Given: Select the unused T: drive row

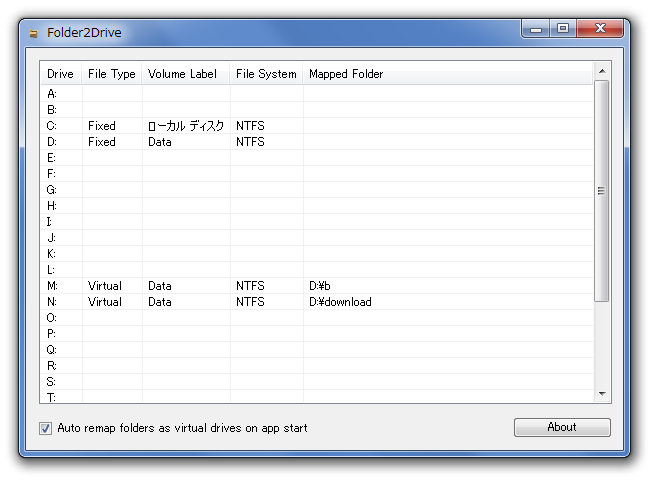Looking at the screenshot, I should click(x=317, y=397).
